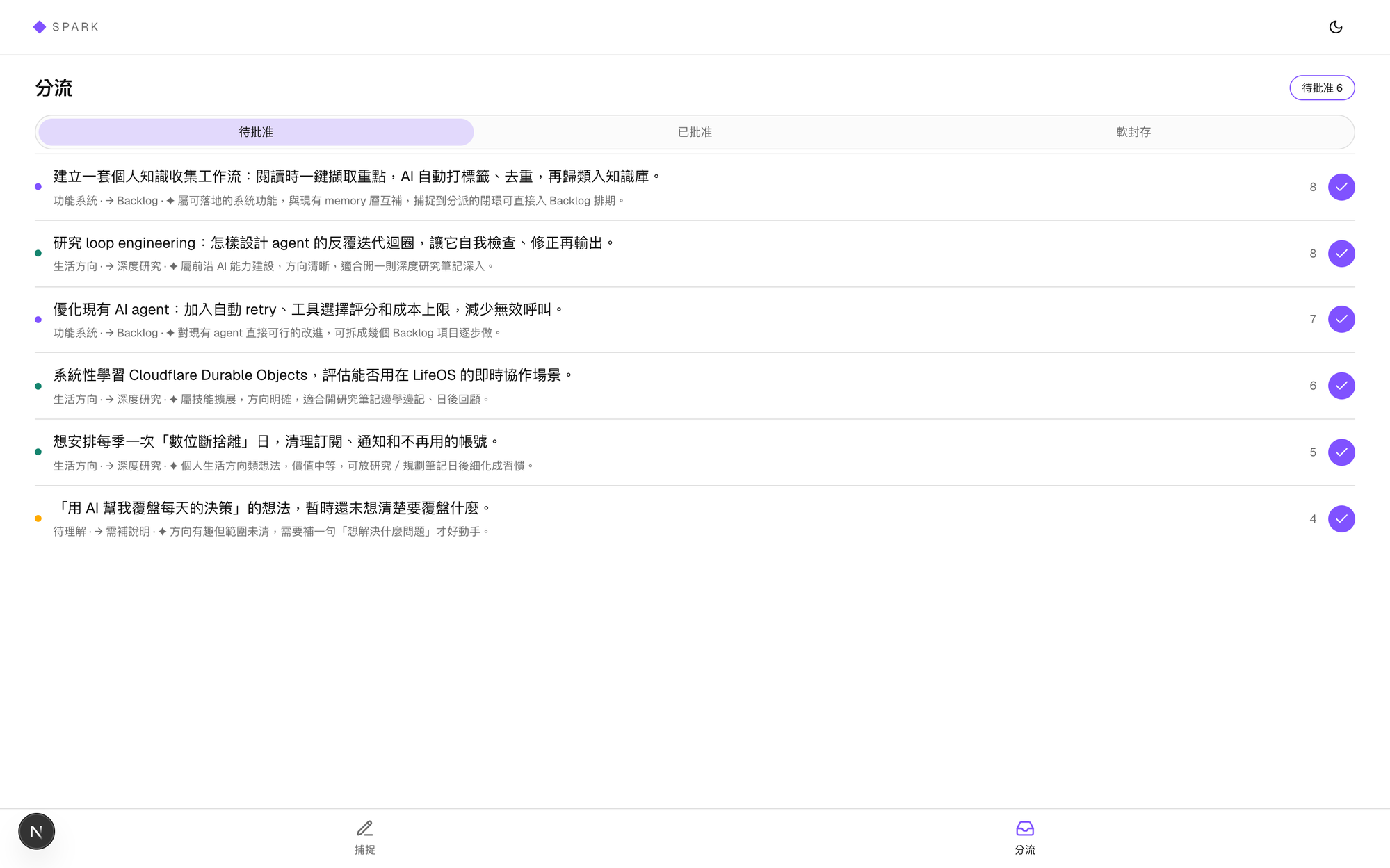
Task: Click score 8 on the 知識收集工作流 row
Action: (1313, 187)
